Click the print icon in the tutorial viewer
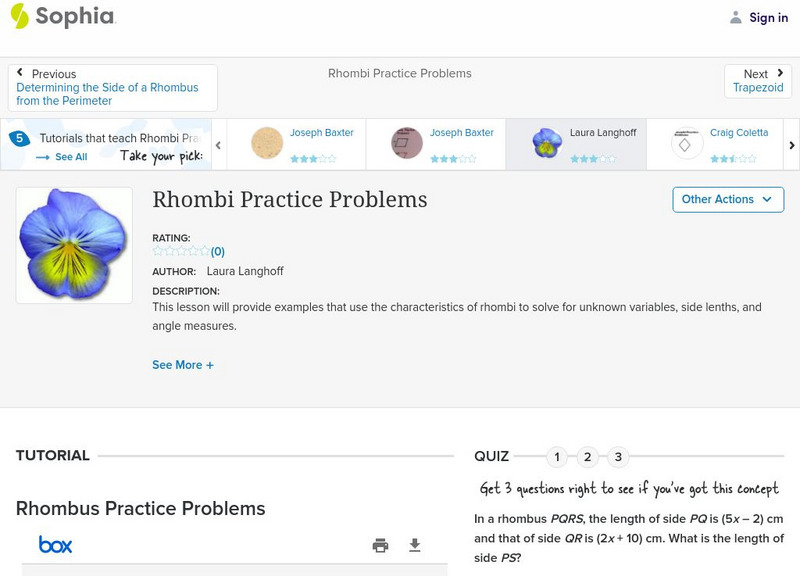The image size is (800, 576). click(x=380, y=545)
